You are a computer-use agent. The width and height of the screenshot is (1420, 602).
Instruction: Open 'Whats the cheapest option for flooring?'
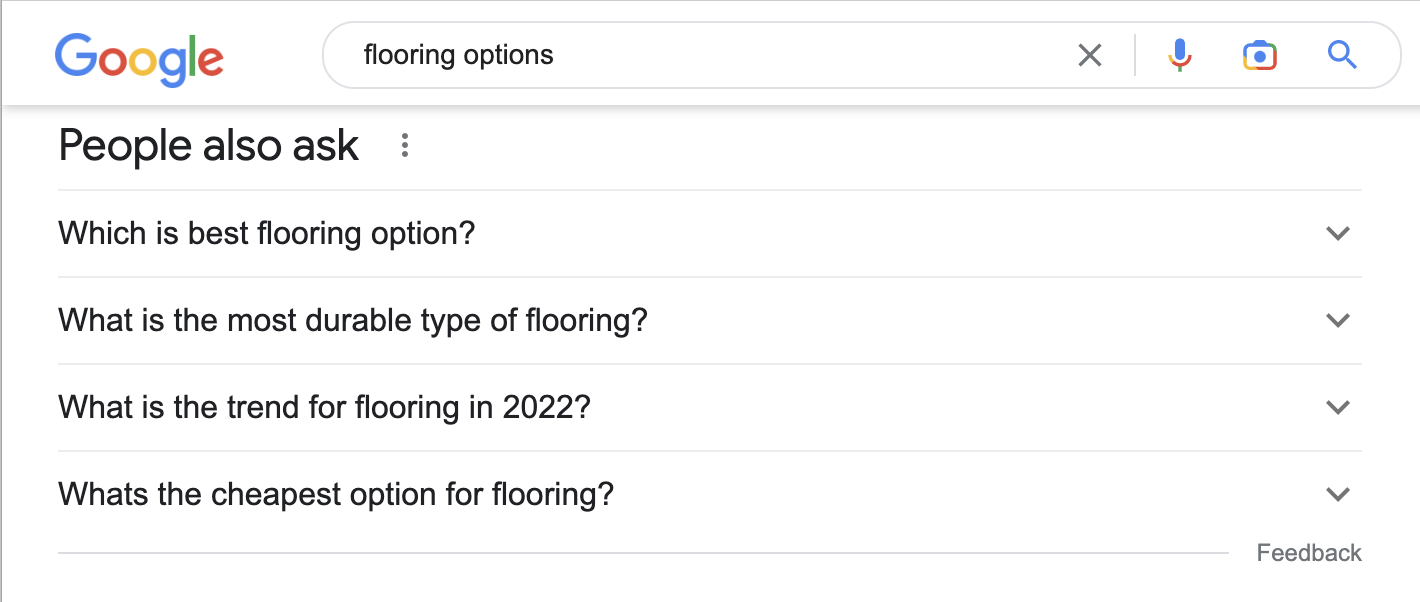pos(710,495)
